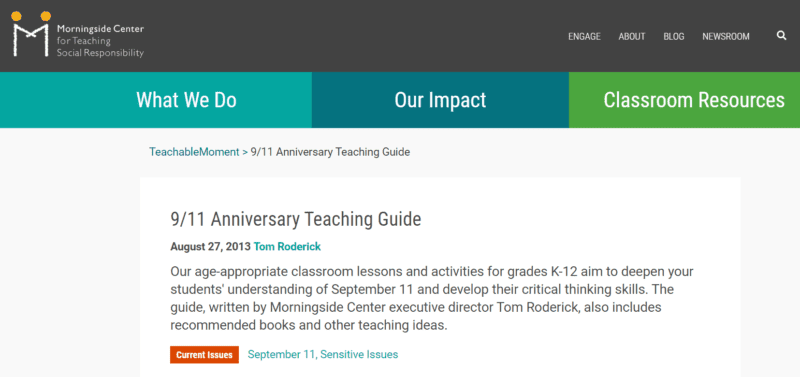Follow the September 11 tag link
This screenshot has width=800, height=377.
(x=283, y=354)
